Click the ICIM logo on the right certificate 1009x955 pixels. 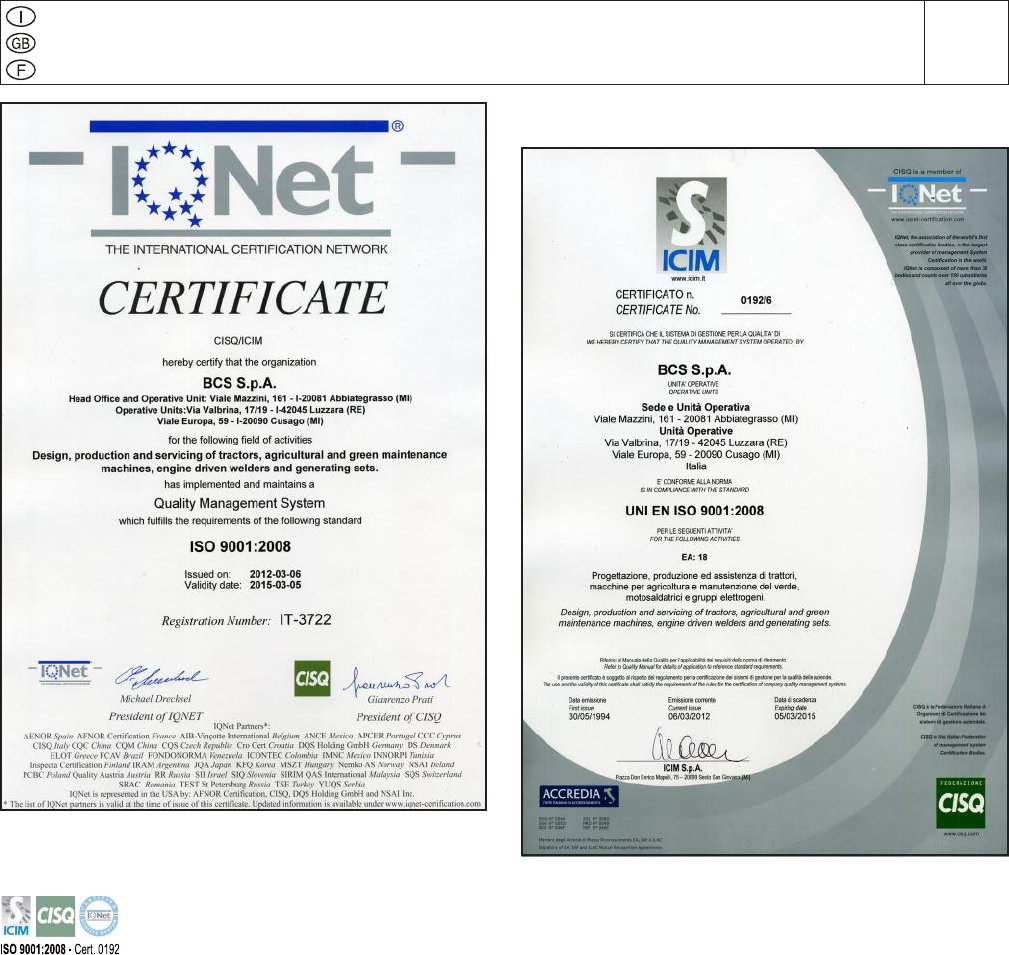[691, 226]
